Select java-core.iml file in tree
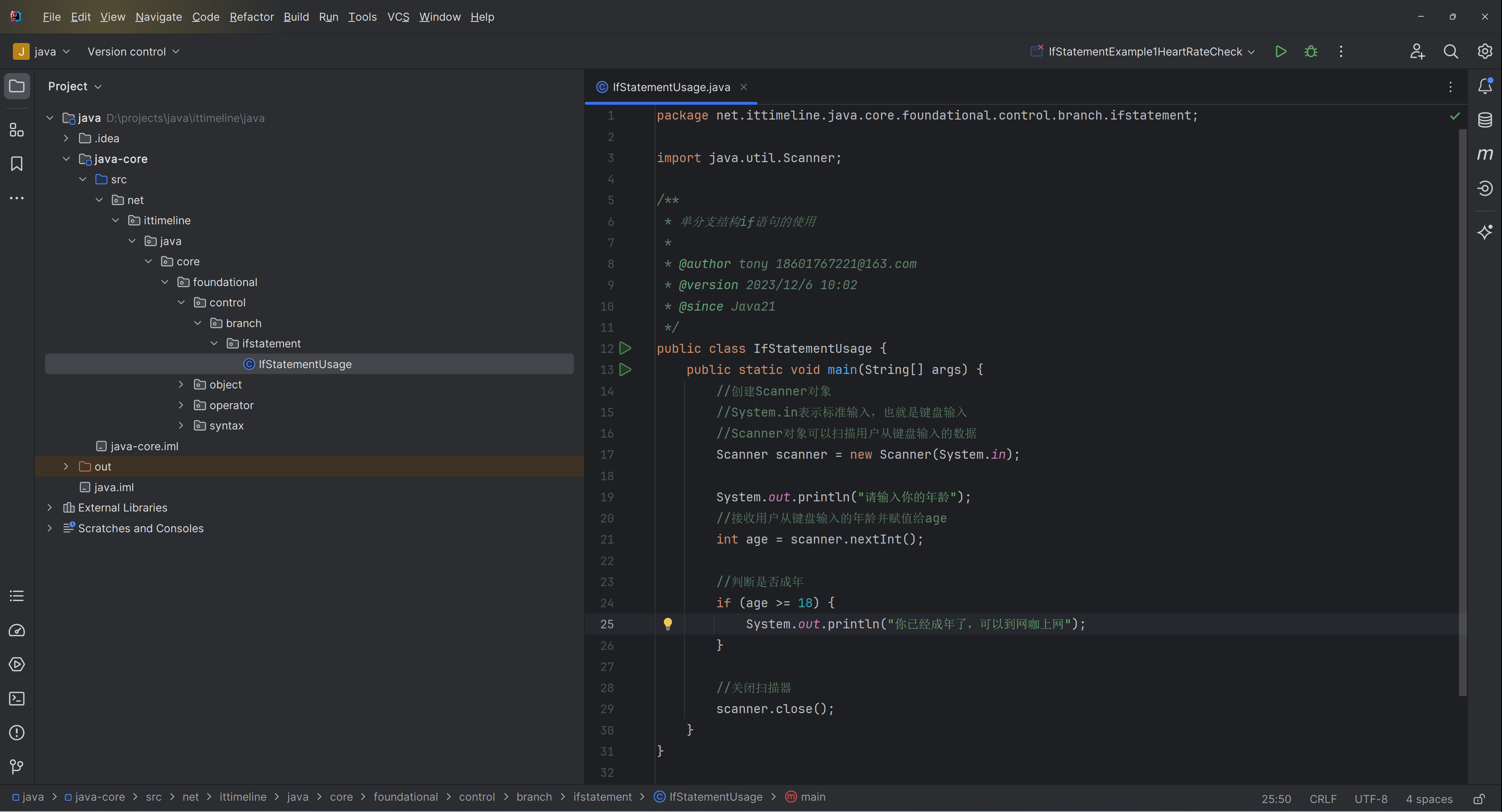 [137, 446]
